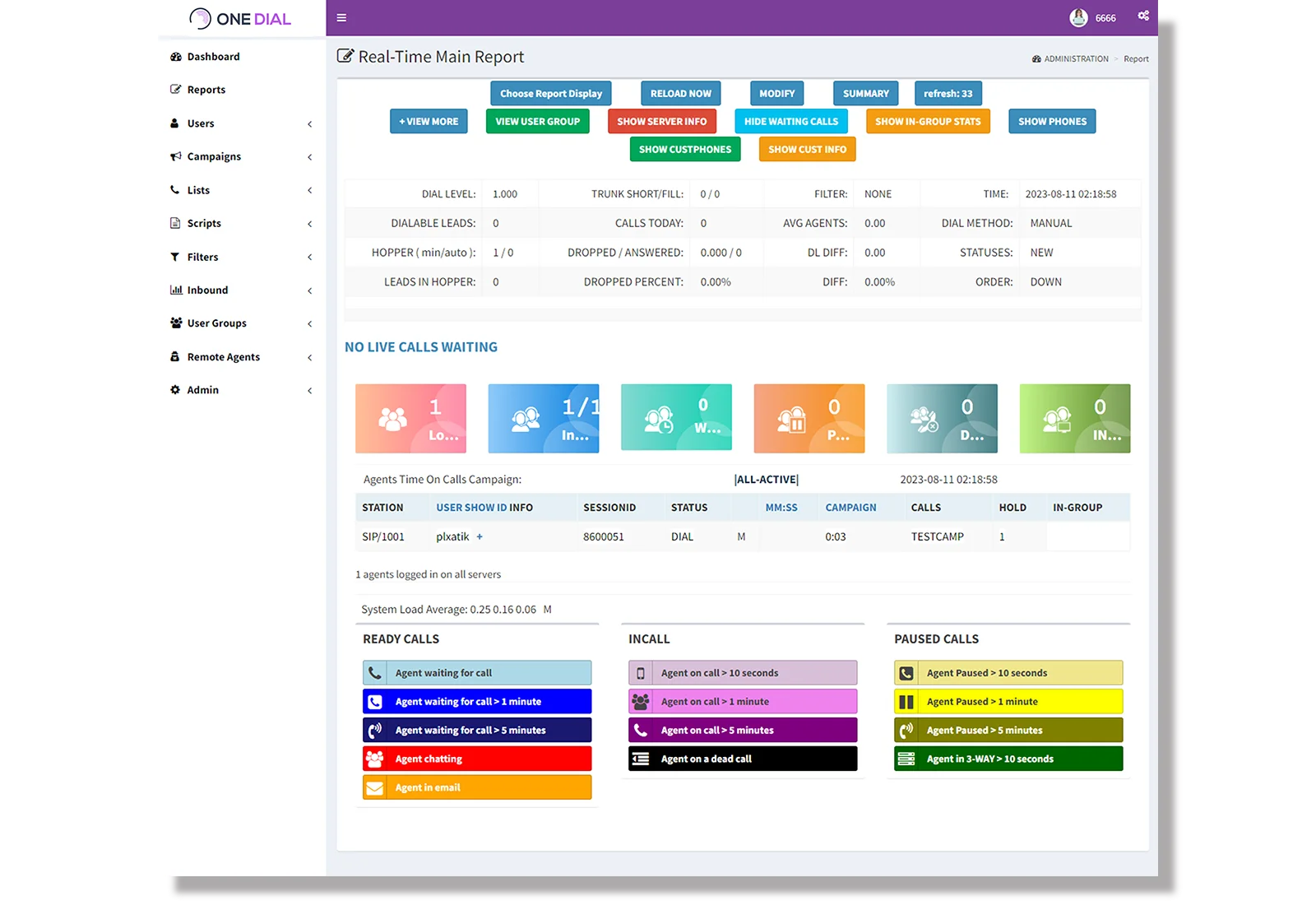Select Remote Agents in the sidebar
Viewport: 1316px width, 924px height.
pos(222,356)
